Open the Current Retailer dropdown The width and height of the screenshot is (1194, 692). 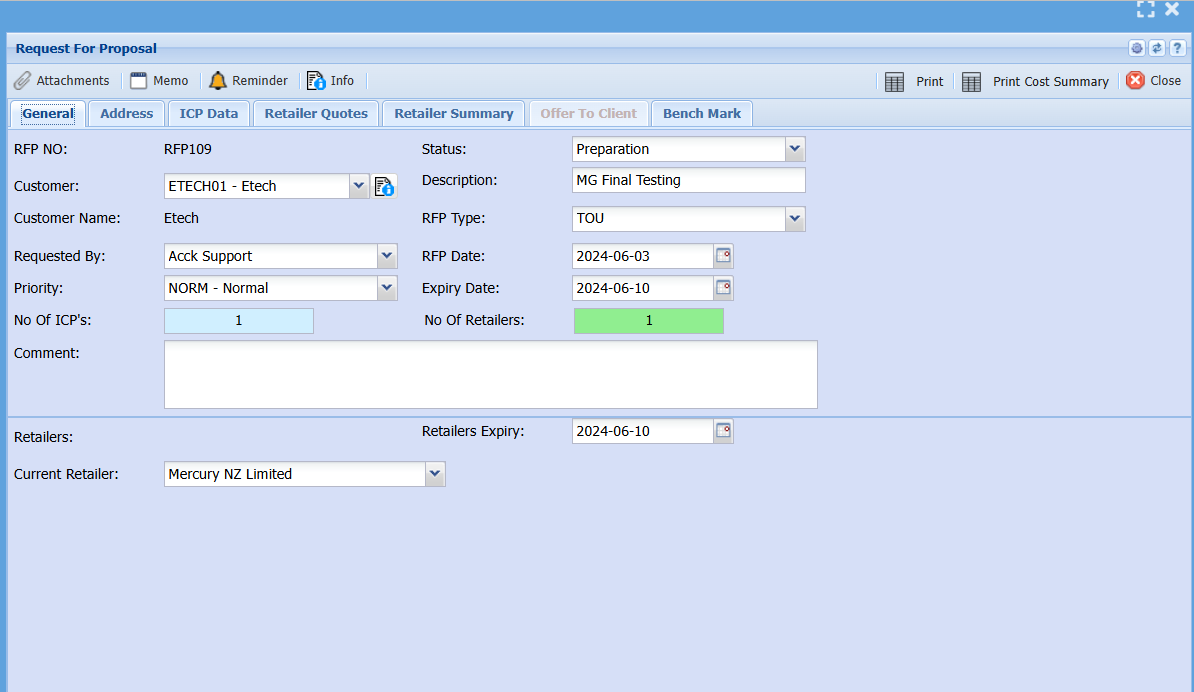[434, 474]
